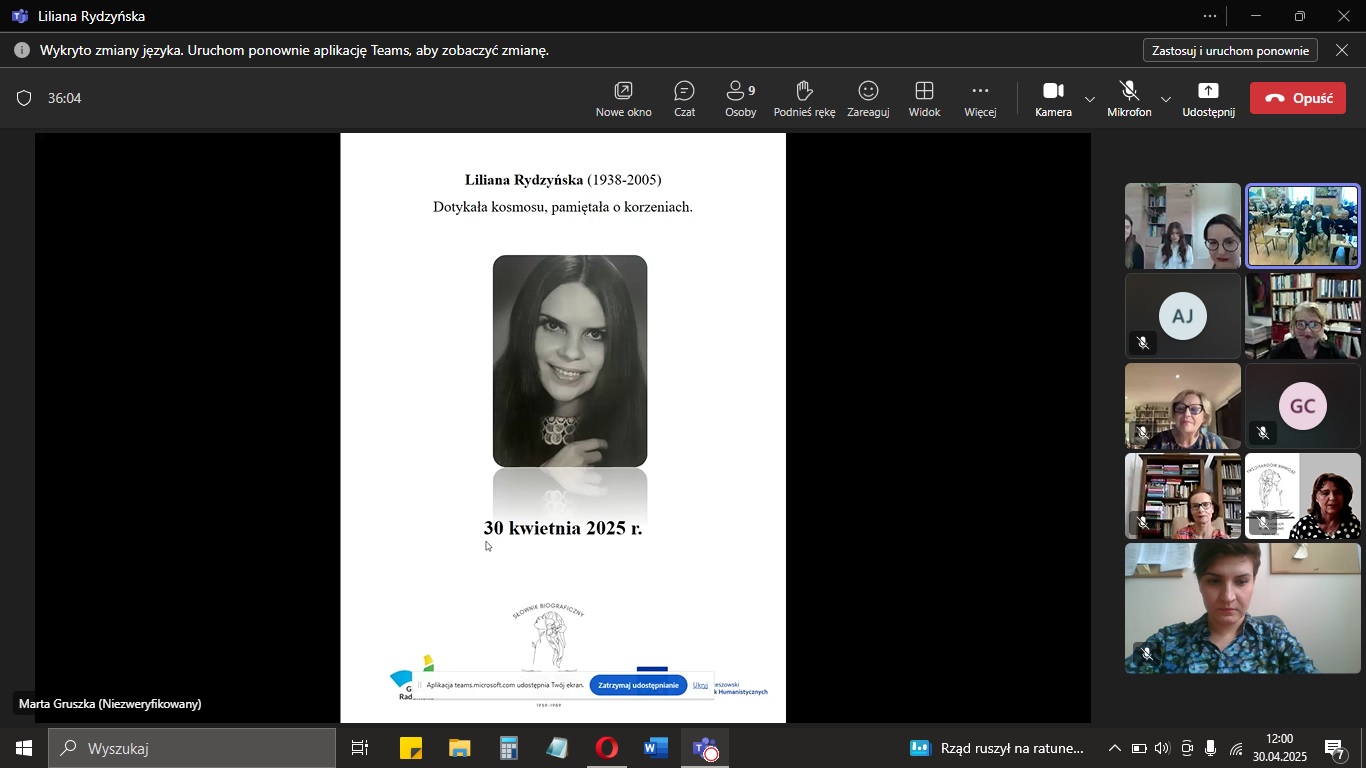1366x768 pixels.
Task: Unmute the Mikrofon
Action: 1129,98
